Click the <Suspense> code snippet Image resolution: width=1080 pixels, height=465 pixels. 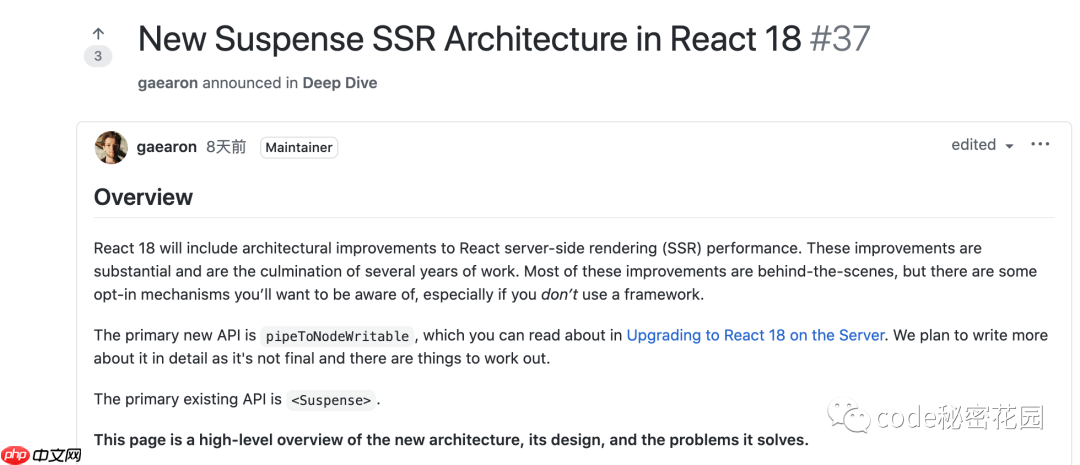tap(331, 400)
